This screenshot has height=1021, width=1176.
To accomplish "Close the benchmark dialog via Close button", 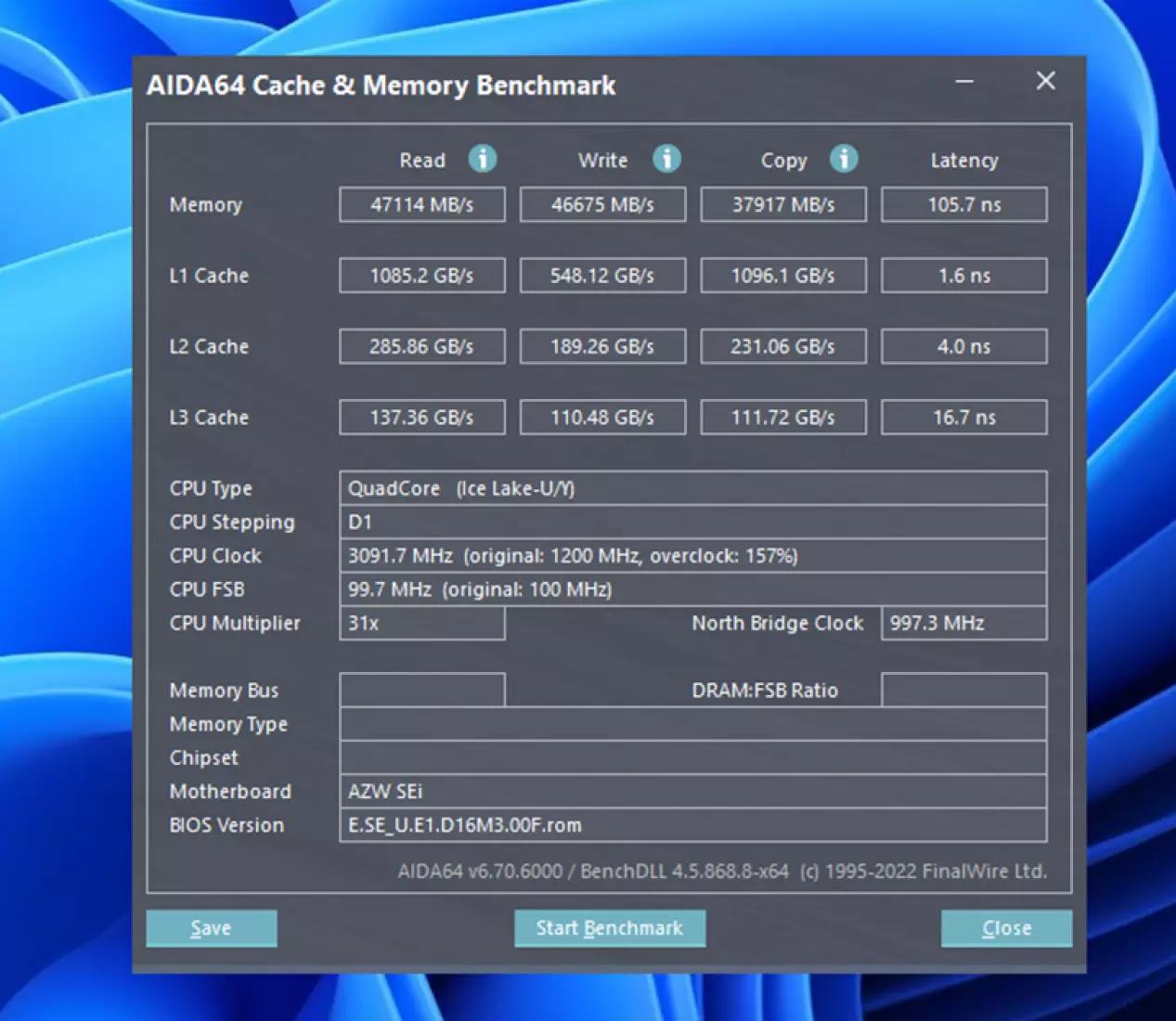I will 1006,928.
